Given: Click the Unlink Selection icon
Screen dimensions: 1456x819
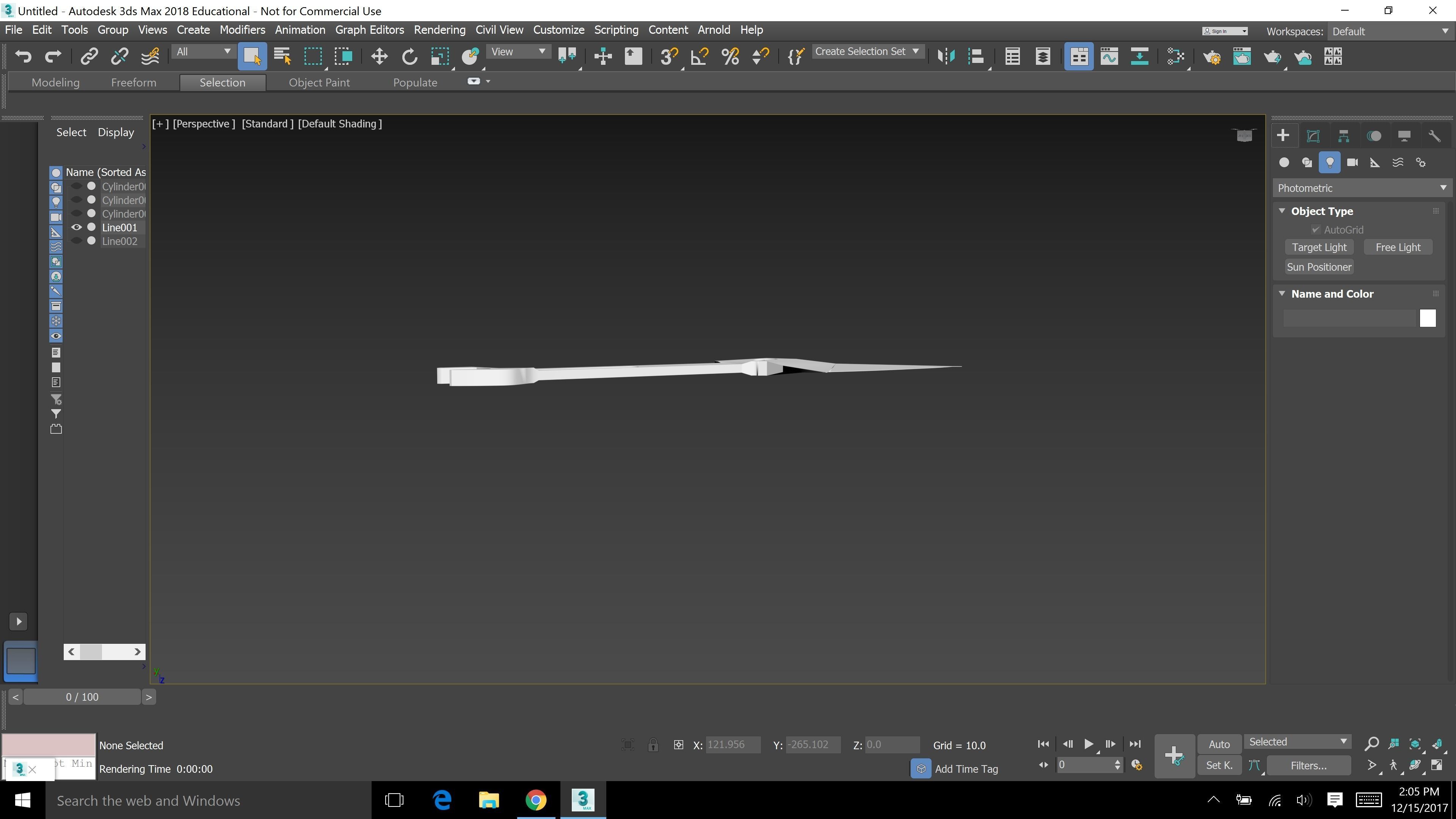Looking at the screenshot, I should pos(119,56).
